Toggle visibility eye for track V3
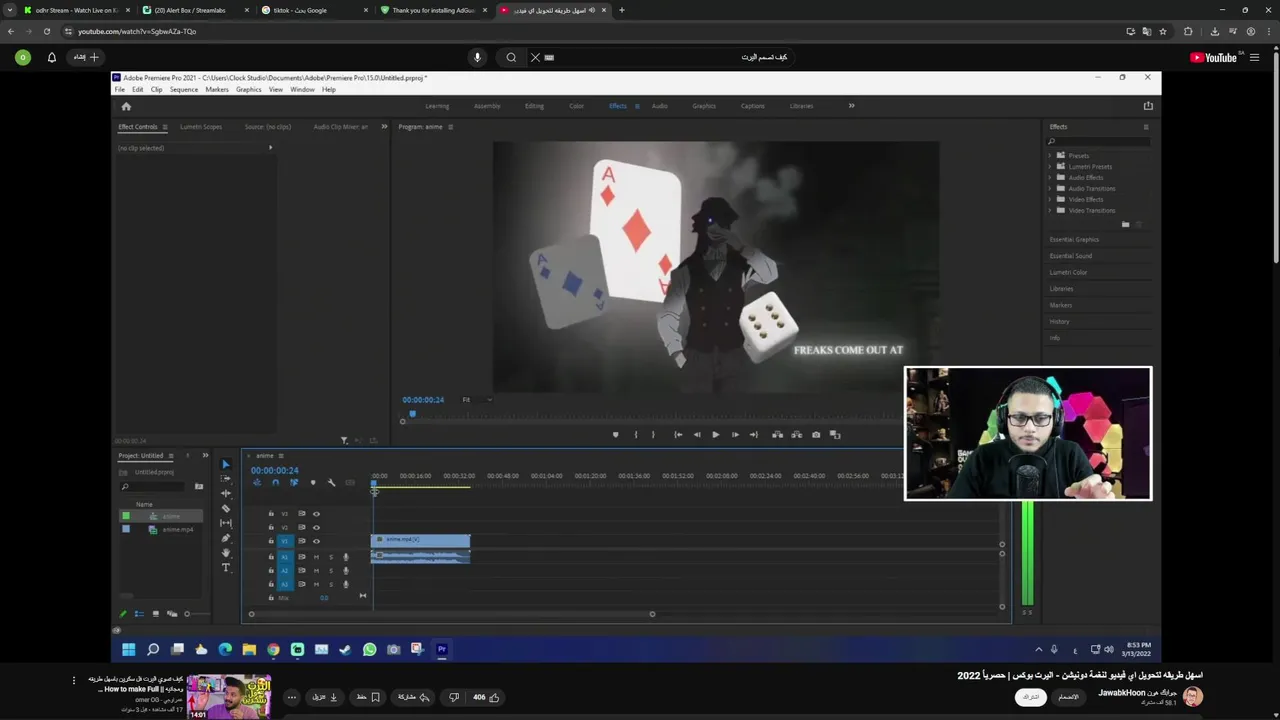The height and width of the screenshot is (720, 1280). [316, 514]
